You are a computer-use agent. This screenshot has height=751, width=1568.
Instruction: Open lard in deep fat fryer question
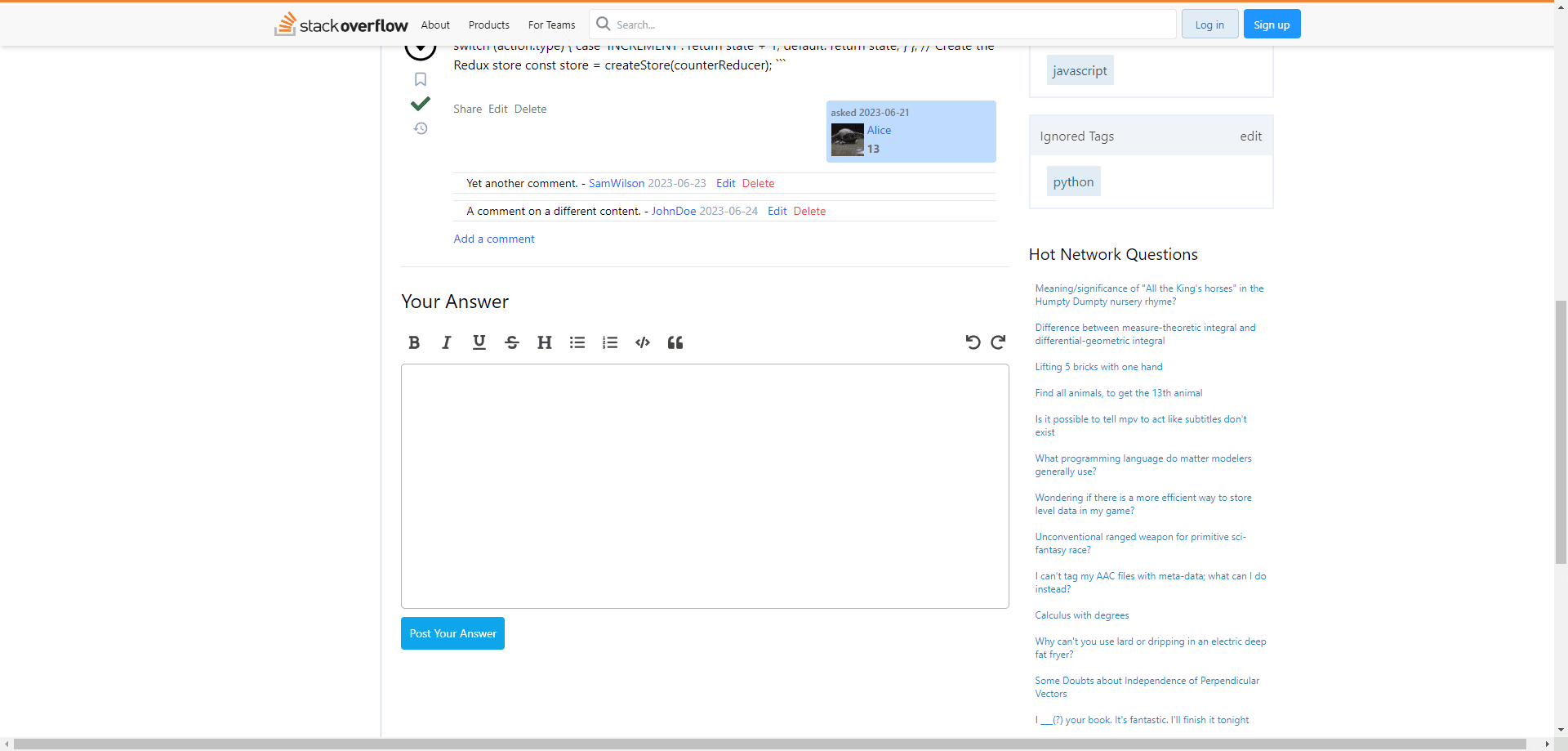point(1151,648)
